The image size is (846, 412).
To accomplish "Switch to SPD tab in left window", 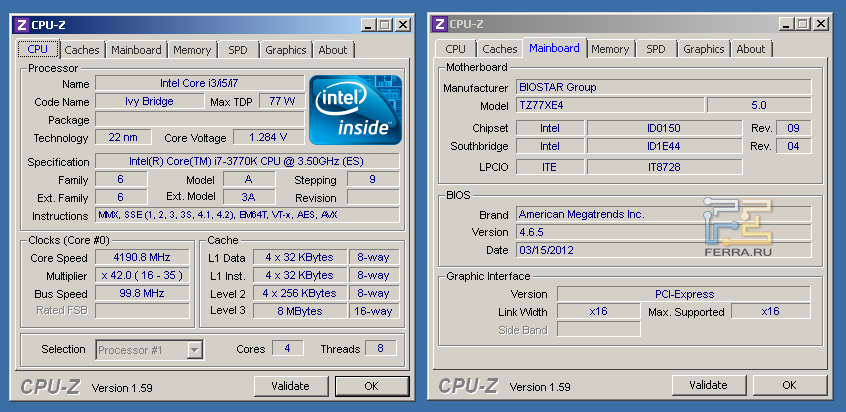I will click(x=238, y=50).
